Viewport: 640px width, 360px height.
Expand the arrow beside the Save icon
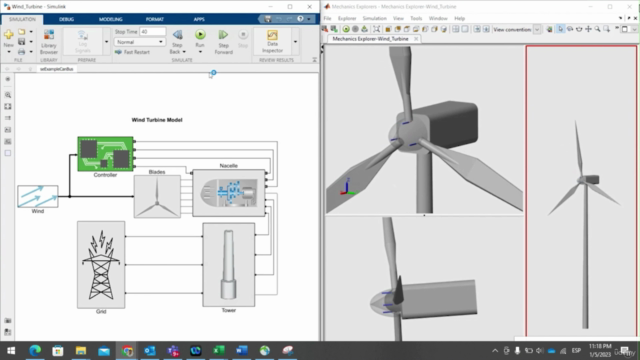31,42
